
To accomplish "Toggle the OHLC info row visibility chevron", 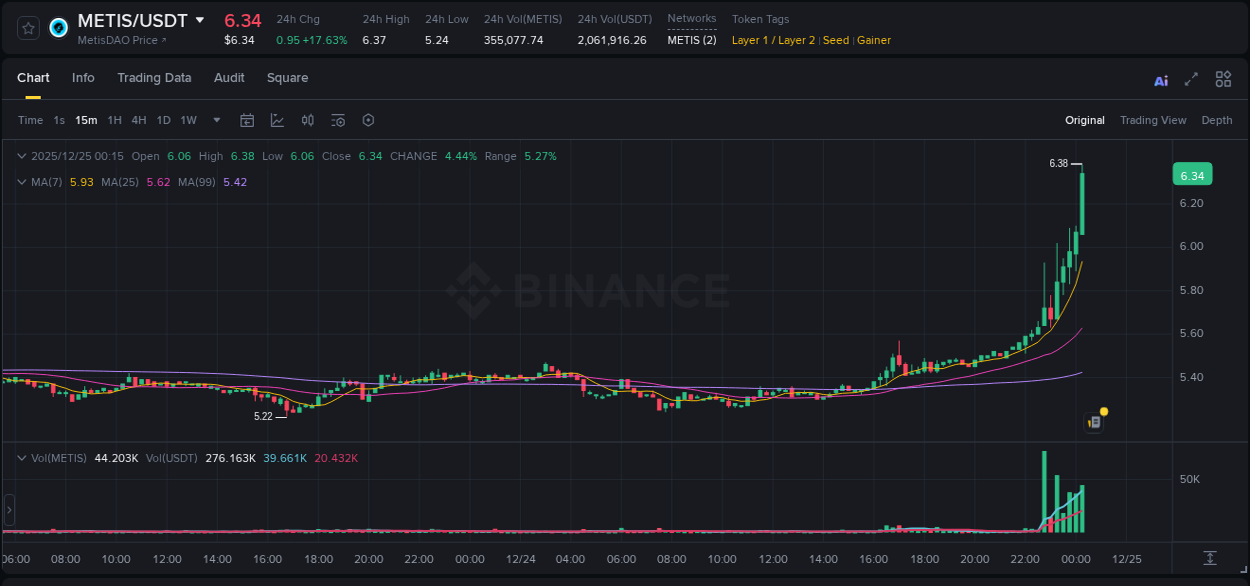I will tap(21, 156).
